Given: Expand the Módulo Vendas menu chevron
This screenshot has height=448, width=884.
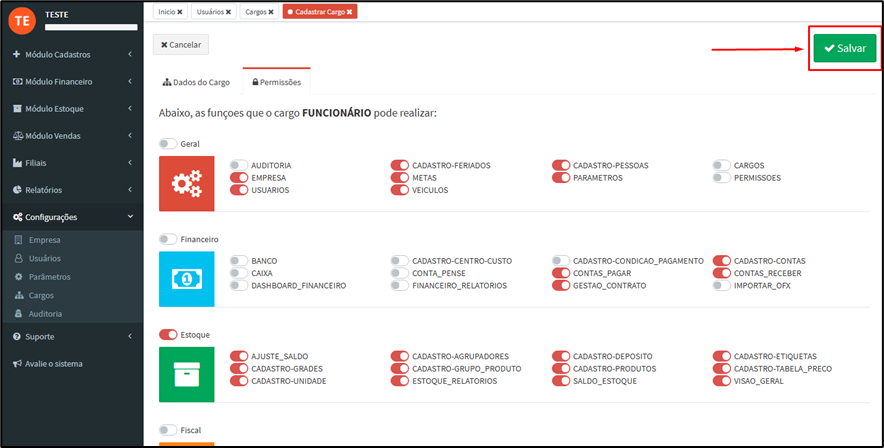Looking at the screenshot, I should [x=130, y=135].
